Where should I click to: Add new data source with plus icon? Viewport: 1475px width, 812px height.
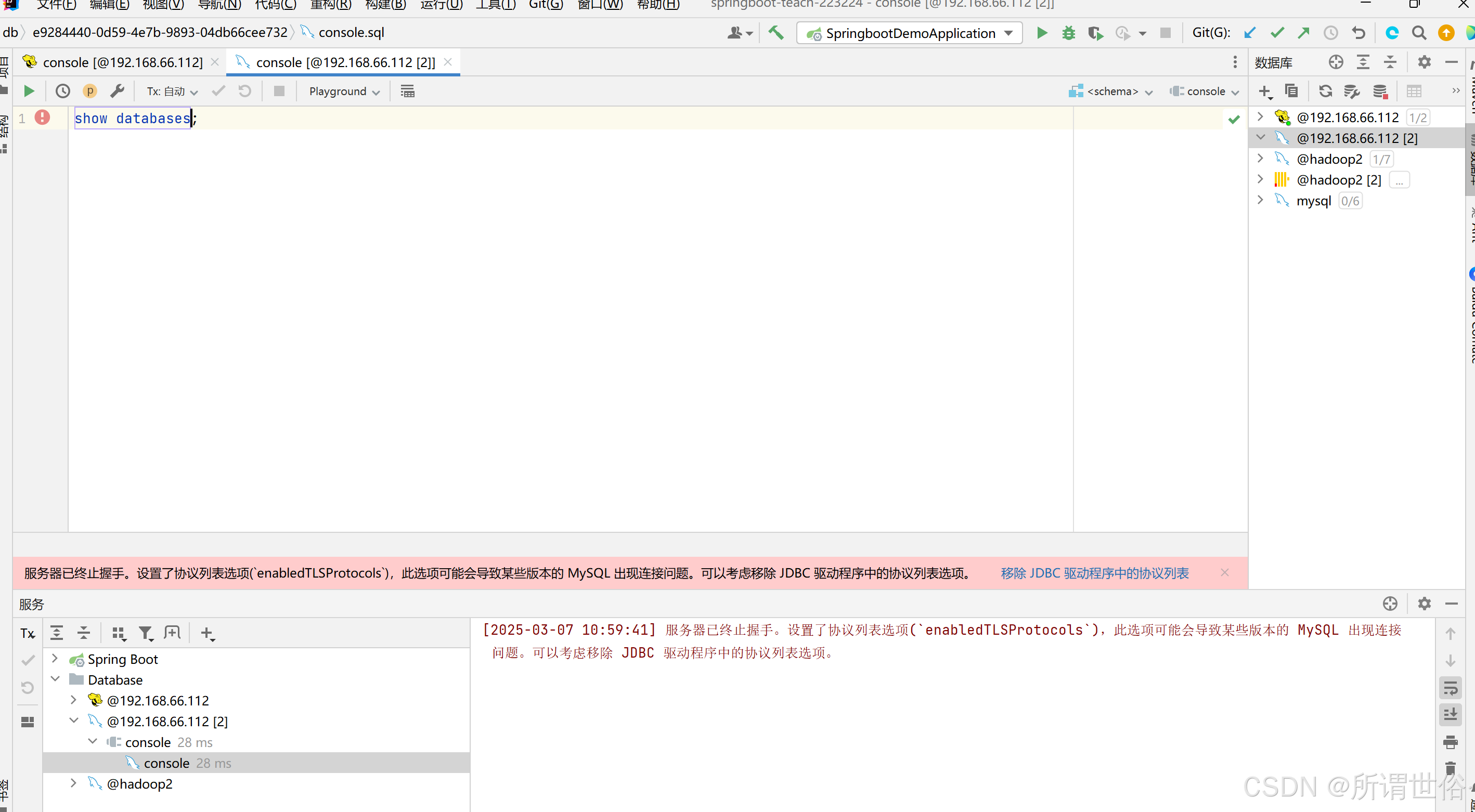click(x=1264, y=91)
